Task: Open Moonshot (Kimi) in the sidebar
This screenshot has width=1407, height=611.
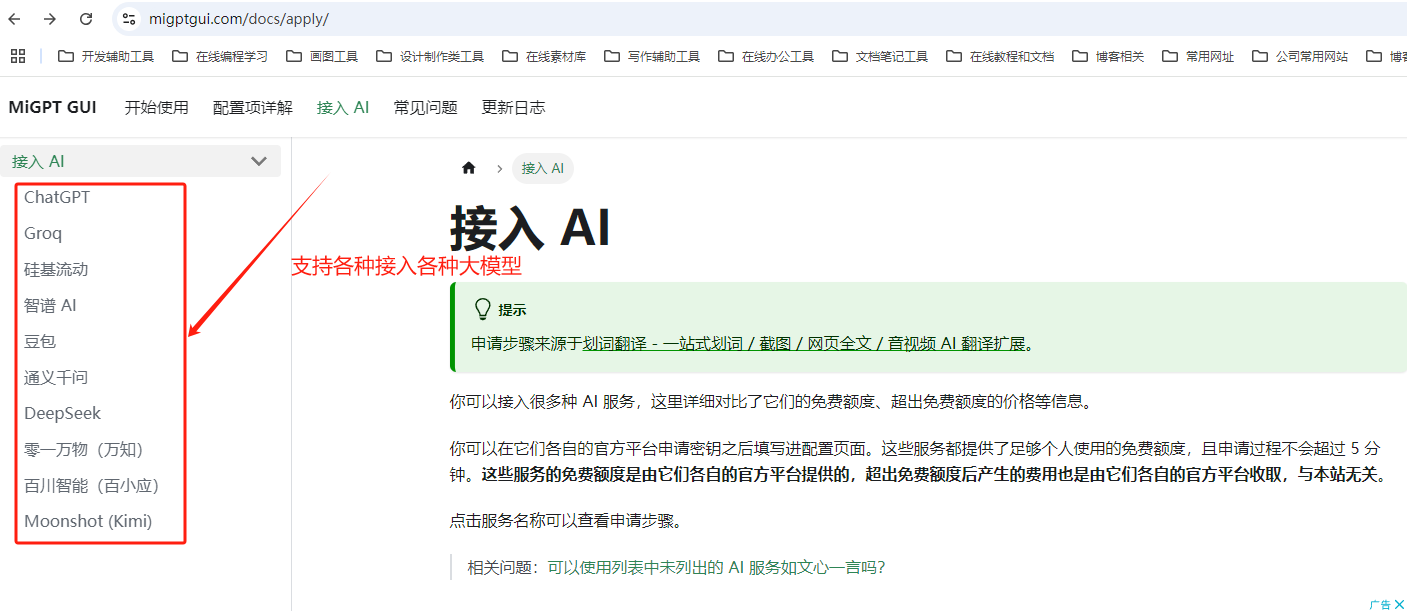Action: [x=88, y=521]
